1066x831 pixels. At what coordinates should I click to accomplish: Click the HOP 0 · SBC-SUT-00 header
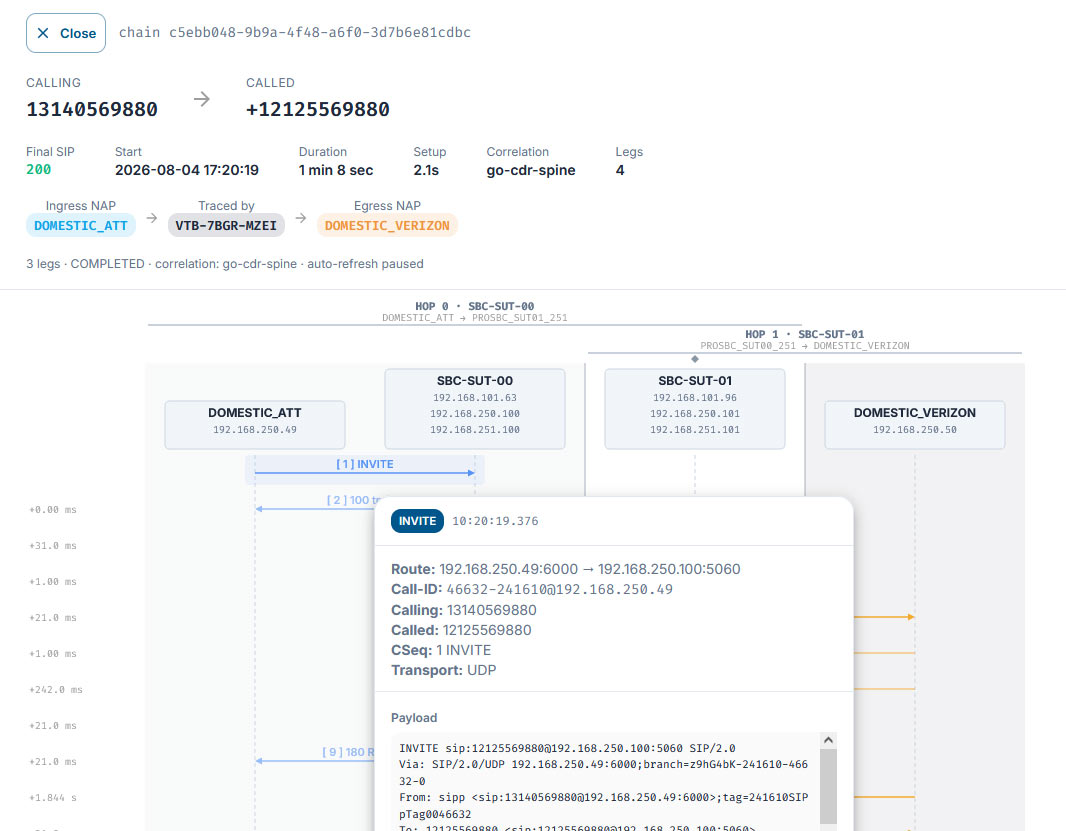475,306
